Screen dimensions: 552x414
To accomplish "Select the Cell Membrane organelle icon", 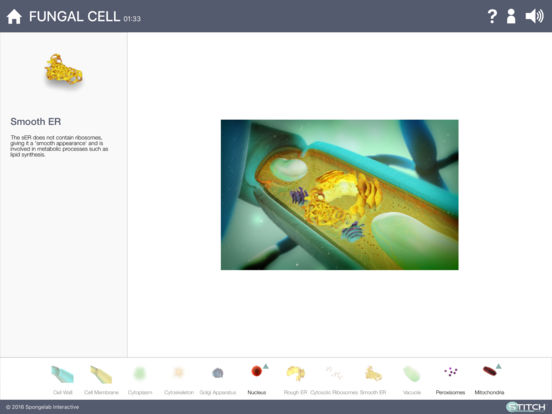I will pos(101,375).
